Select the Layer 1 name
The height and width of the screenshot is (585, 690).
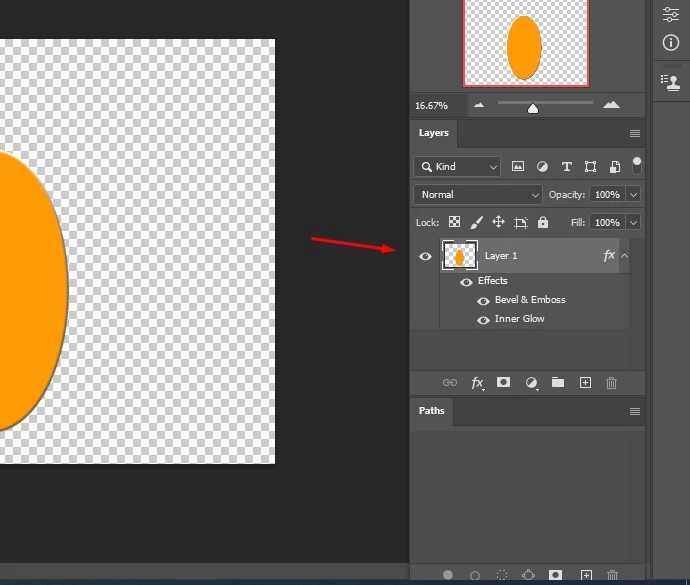point(501,256)
